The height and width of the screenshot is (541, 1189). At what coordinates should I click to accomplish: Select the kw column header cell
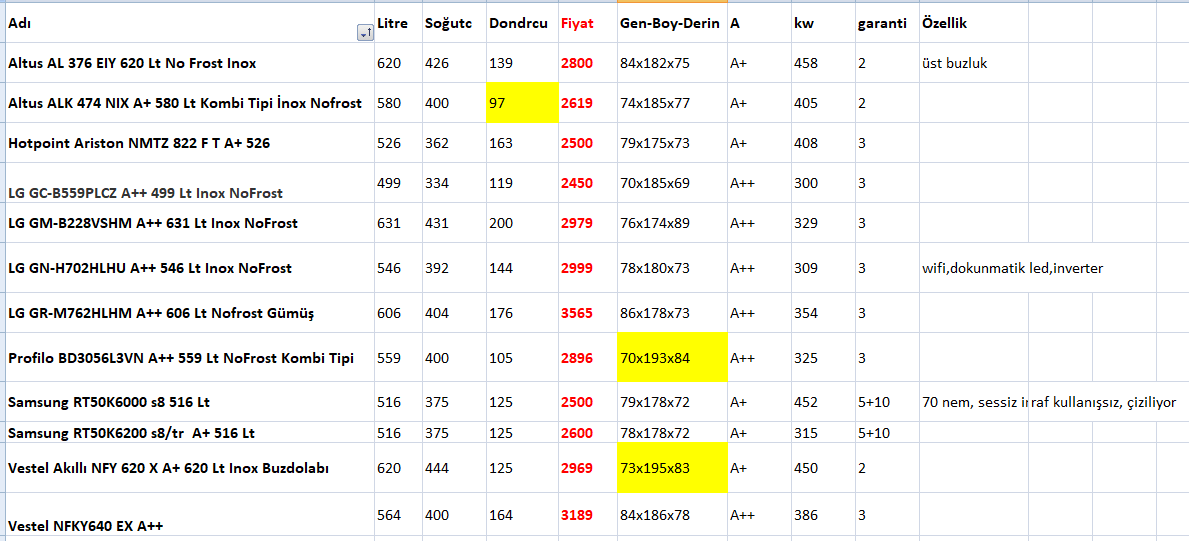pos(823,24)
